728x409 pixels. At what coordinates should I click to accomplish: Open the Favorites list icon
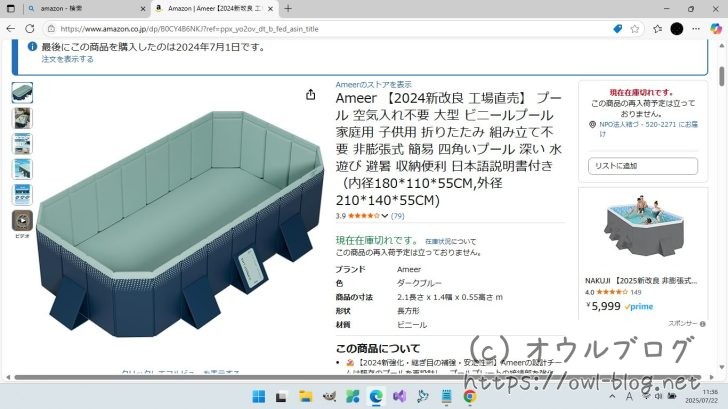pos(657,29)
